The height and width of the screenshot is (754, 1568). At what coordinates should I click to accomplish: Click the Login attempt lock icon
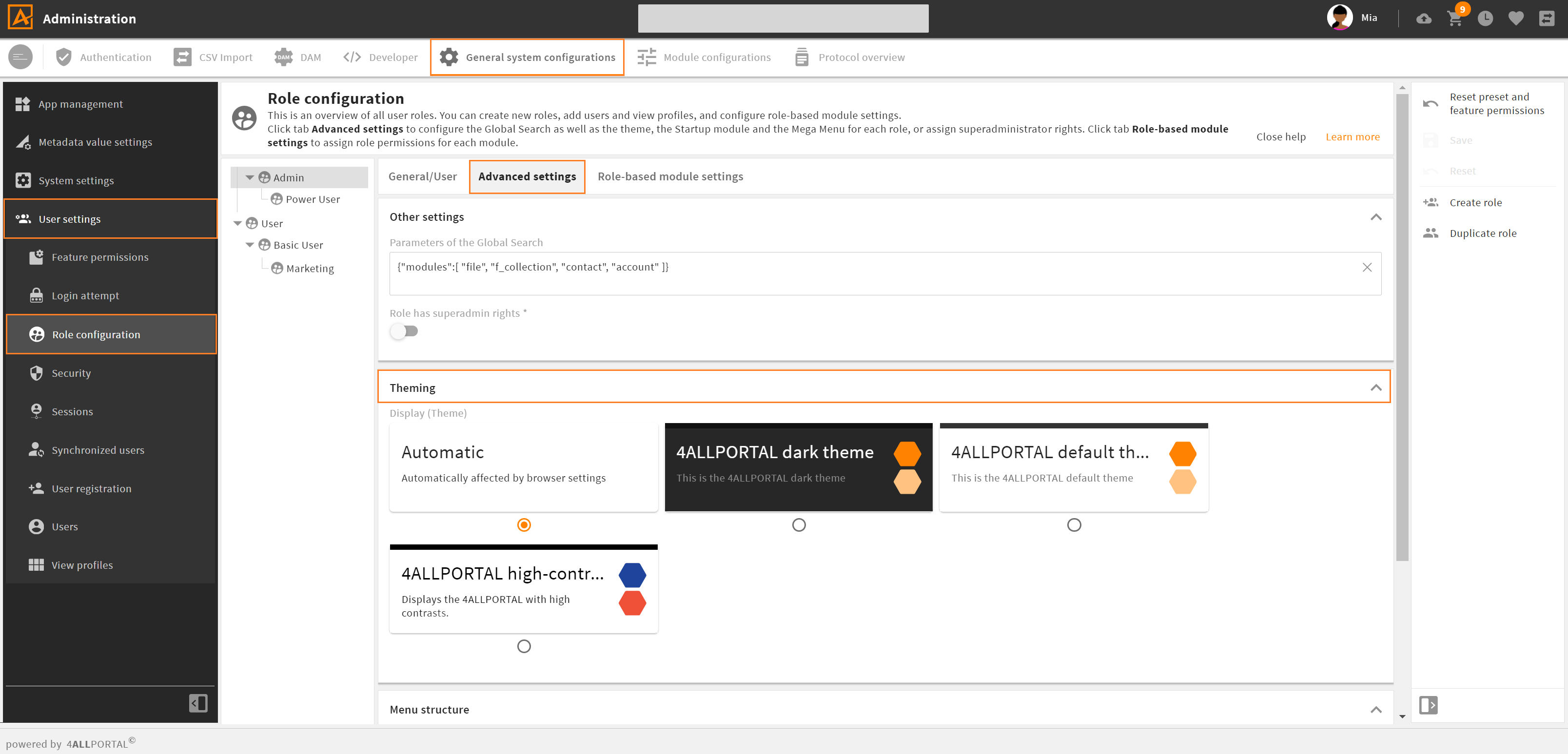(x=36, y=295)
